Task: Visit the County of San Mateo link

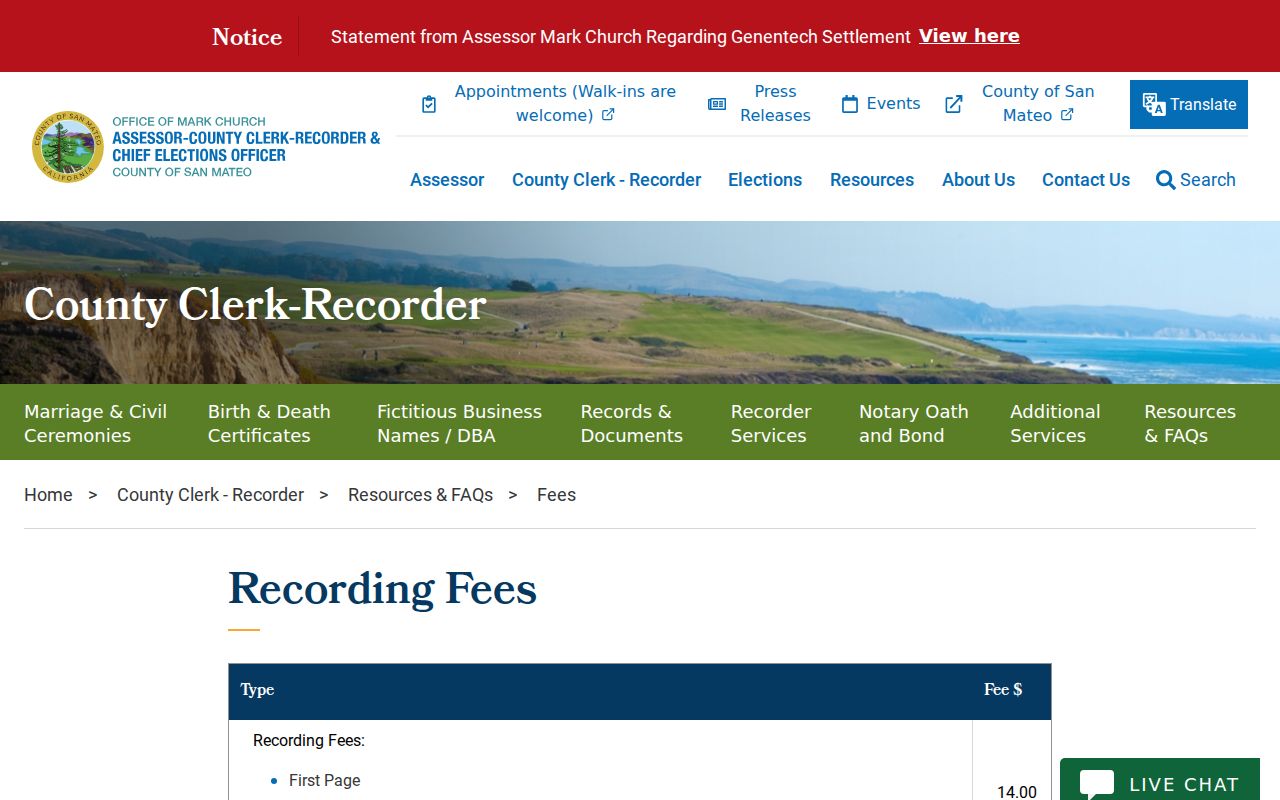Action: [x=1038, y=103]
